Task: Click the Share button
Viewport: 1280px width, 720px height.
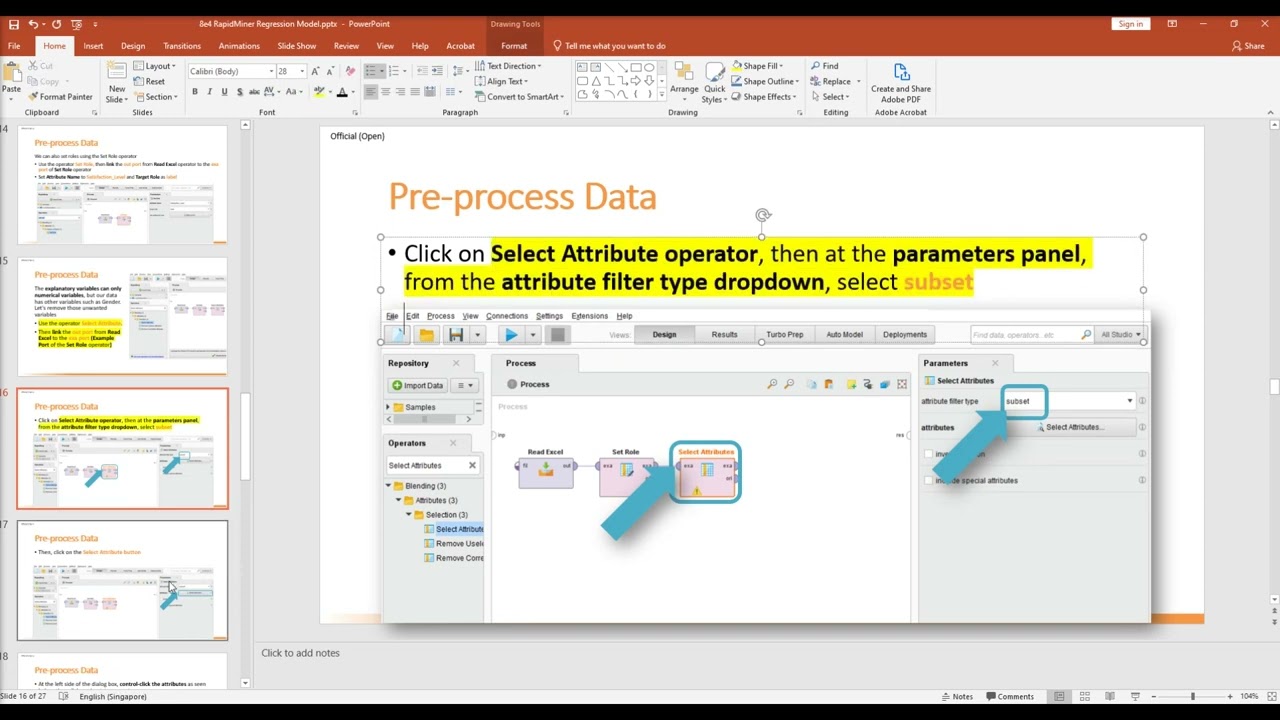Action: tap(1248, 46)
